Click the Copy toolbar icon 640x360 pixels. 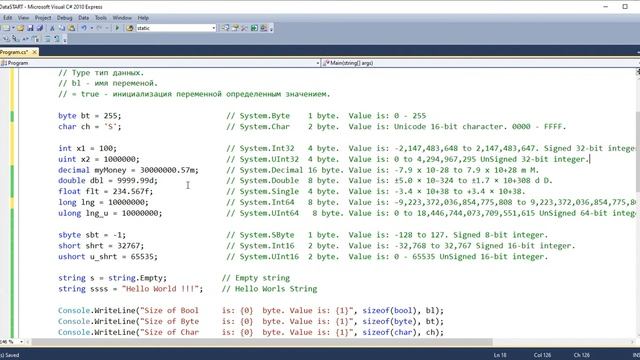point(62,28)
